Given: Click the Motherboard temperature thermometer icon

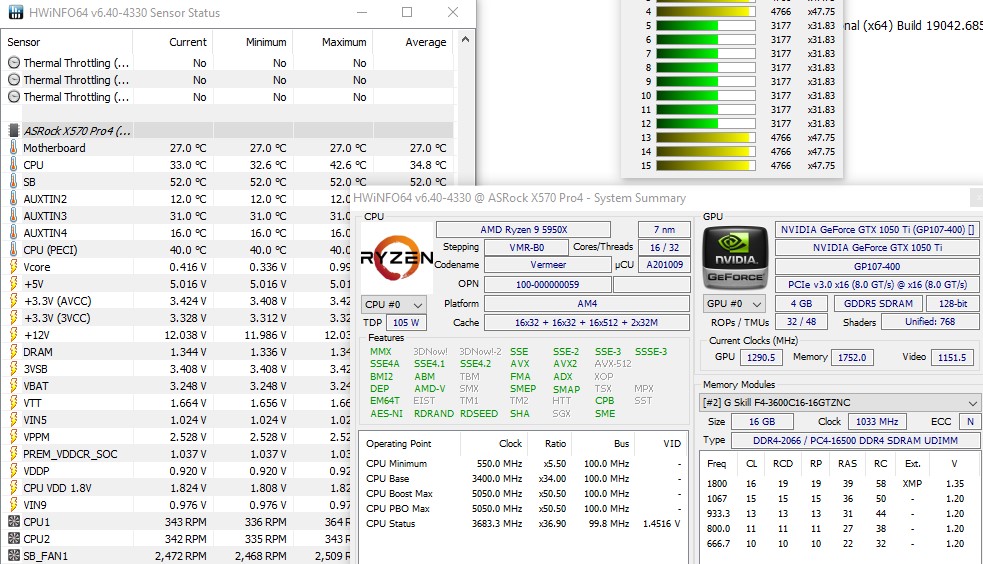Looking at the screenshot, I should pos(13,147).
